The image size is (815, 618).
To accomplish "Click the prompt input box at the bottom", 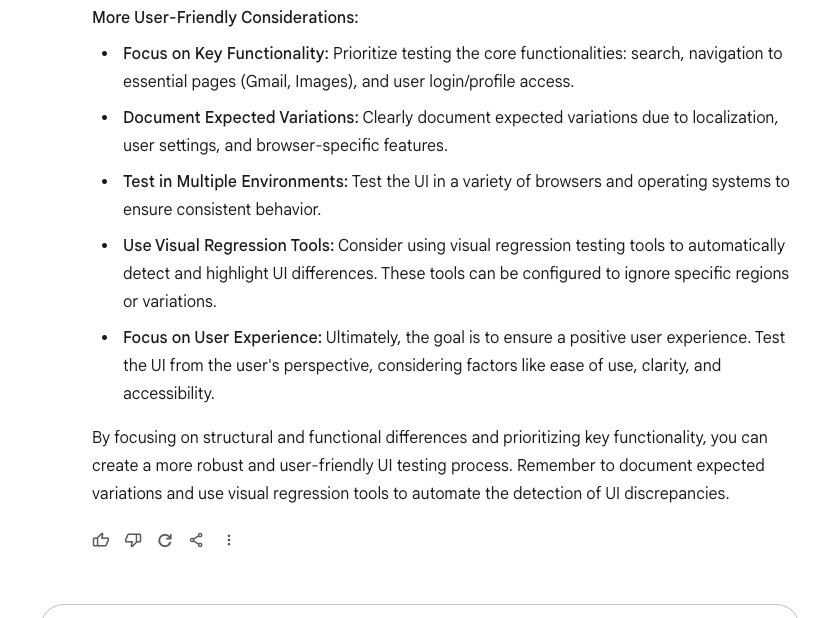I will coord(420,611).
